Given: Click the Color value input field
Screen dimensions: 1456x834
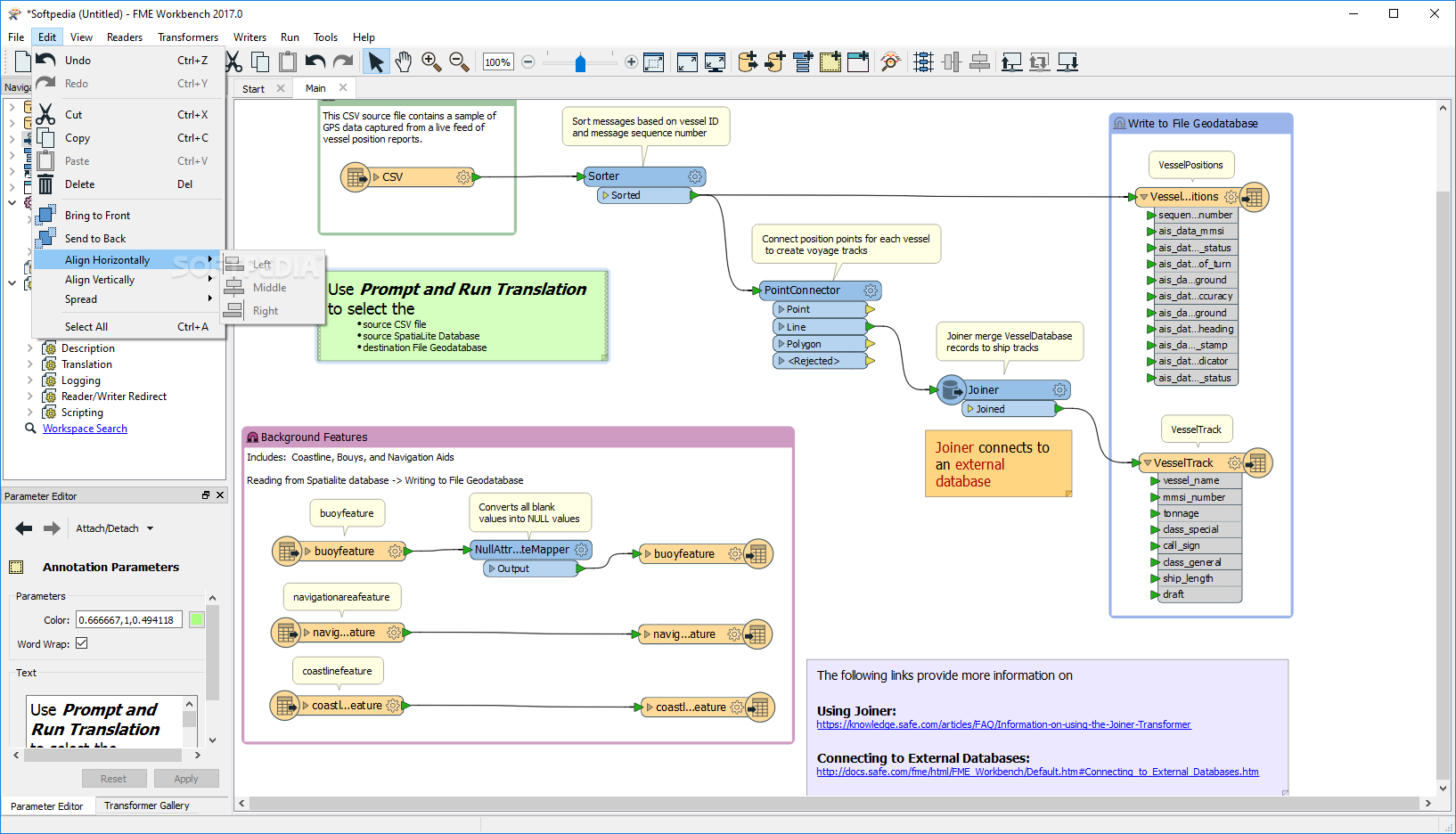Looking at the screenshot, I should 129,620.
